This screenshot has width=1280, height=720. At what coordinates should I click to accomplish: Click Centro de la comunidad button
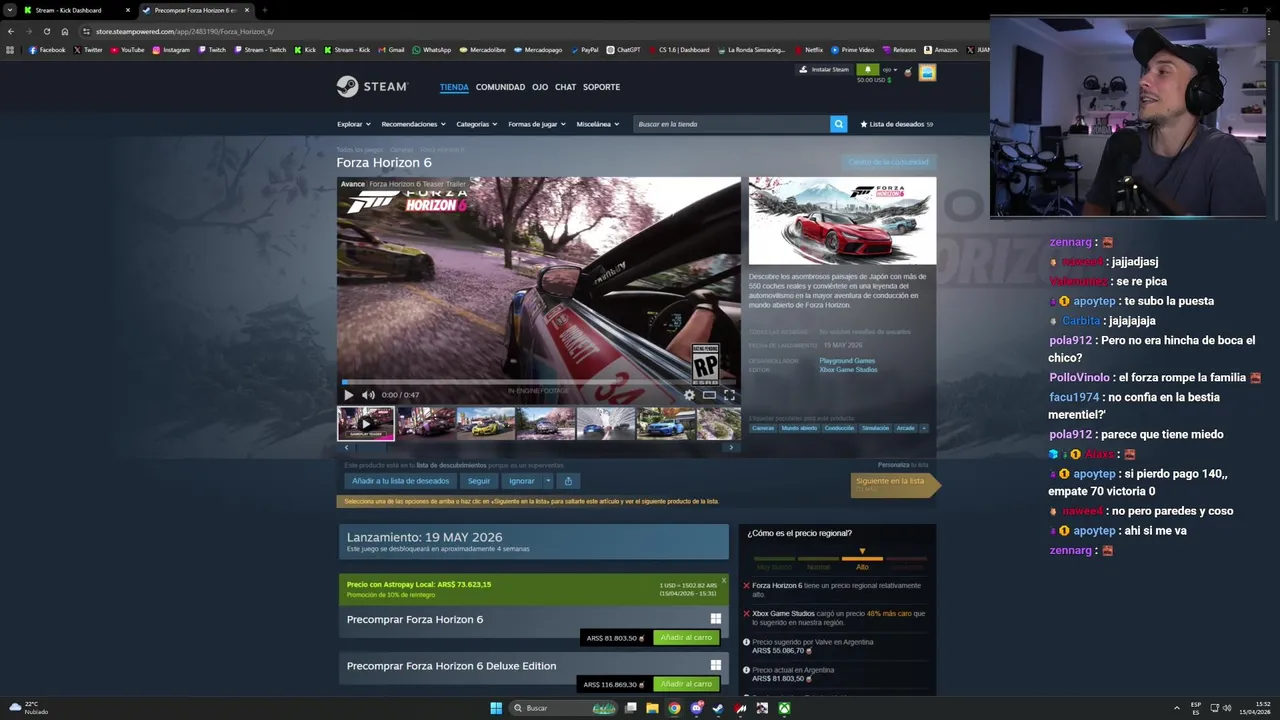888,162
